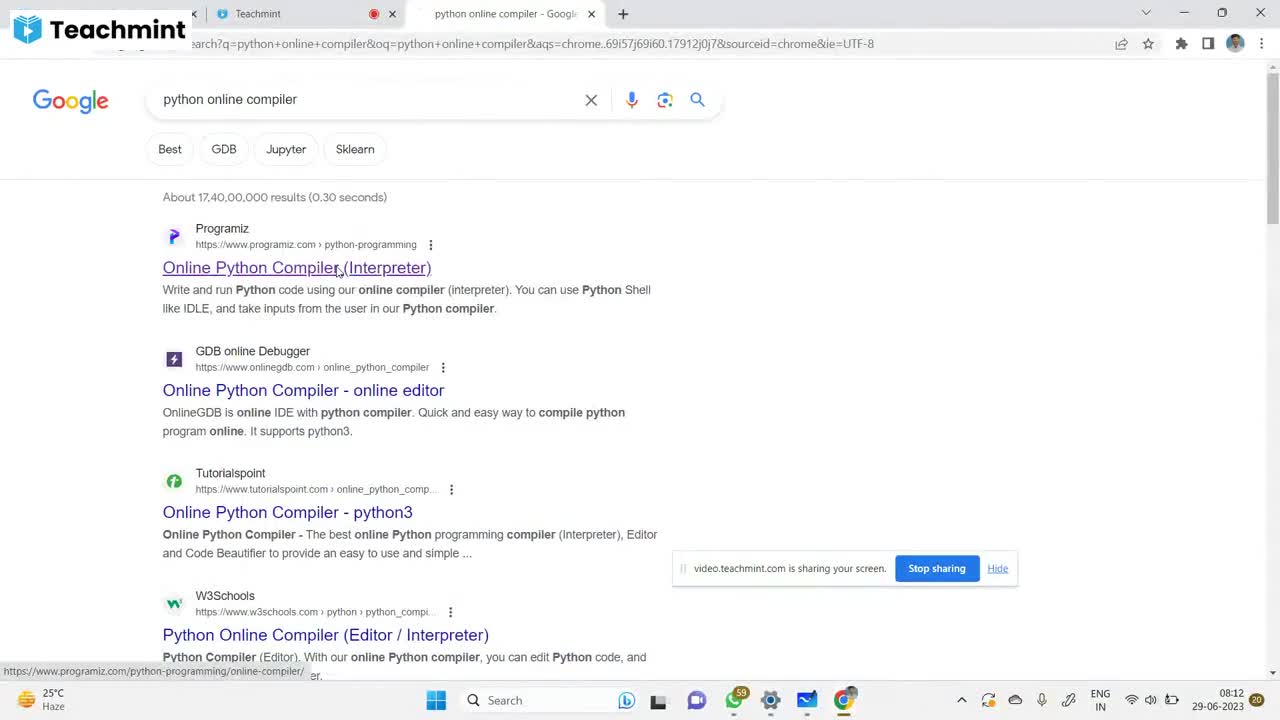1280x720 pixels.
Task: Clear the search box with the X icon
Action: (x=591, y=100)
